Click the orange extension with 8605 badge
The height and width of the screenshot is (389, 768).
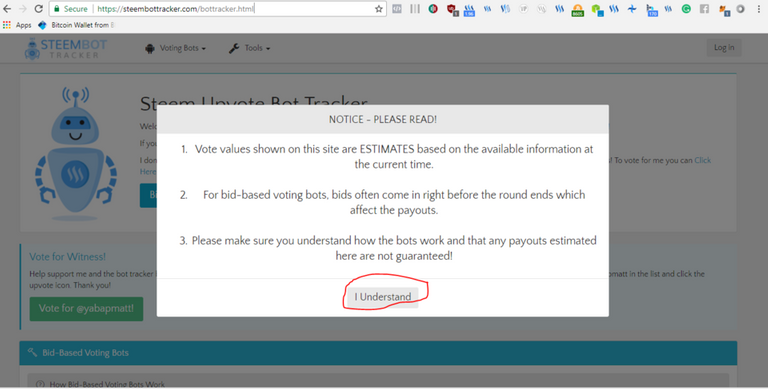(577, 10)
